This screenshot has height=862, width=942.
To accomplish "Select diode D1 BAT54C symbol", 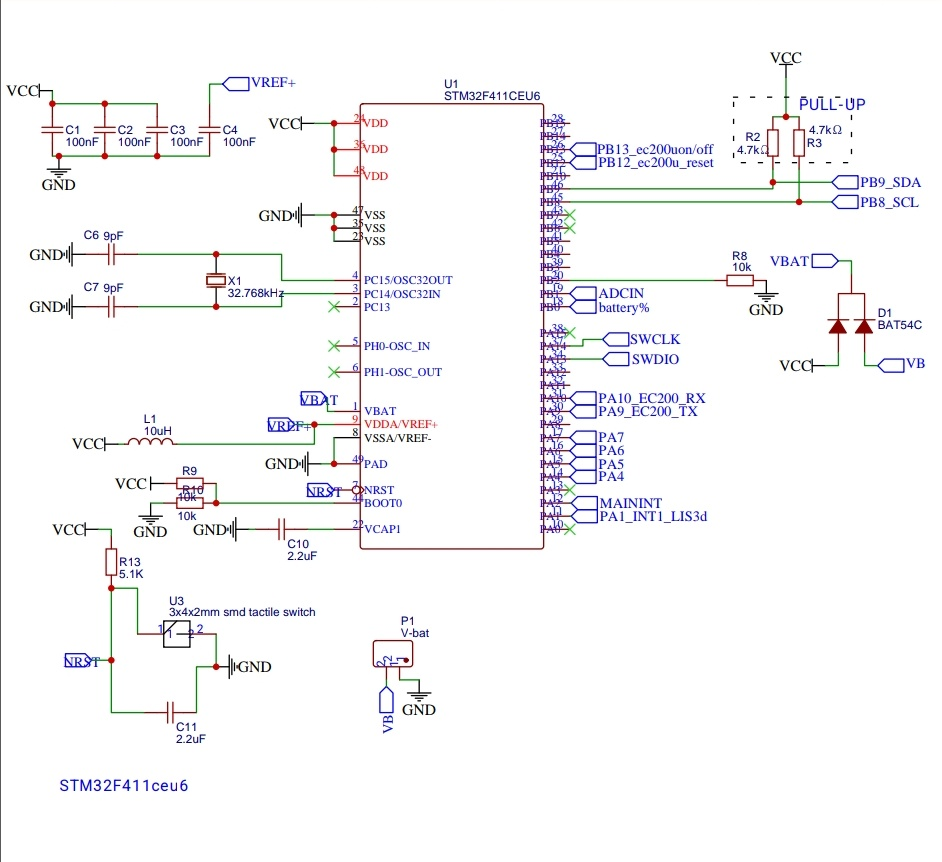I will 851,326.
